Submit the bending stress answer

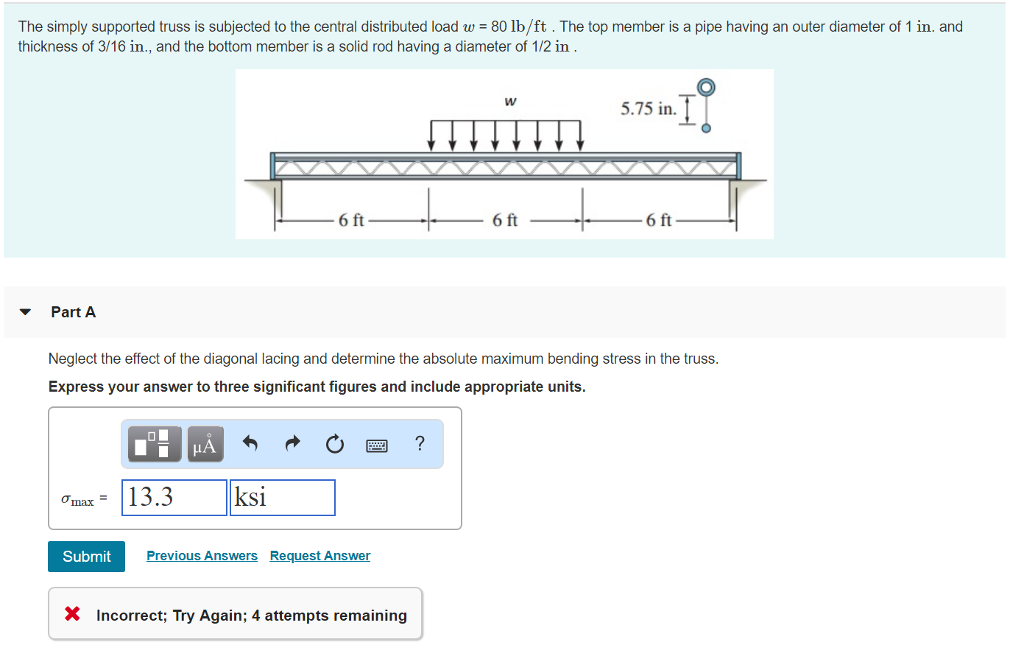pyautogui.click(x=86, y=556)
